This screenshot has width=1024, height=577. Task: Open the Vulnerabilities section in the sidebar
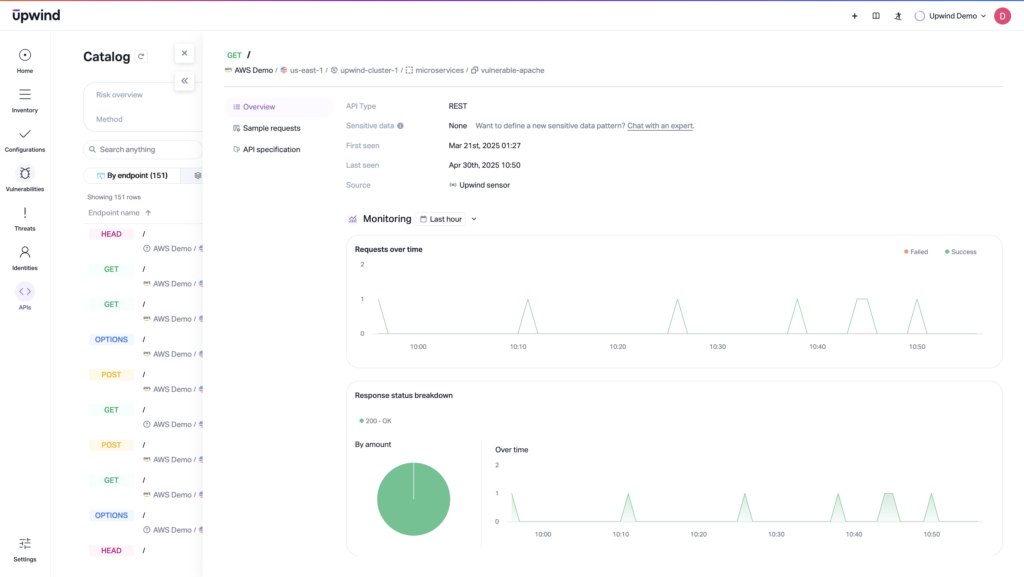click(x=24, y=175)
